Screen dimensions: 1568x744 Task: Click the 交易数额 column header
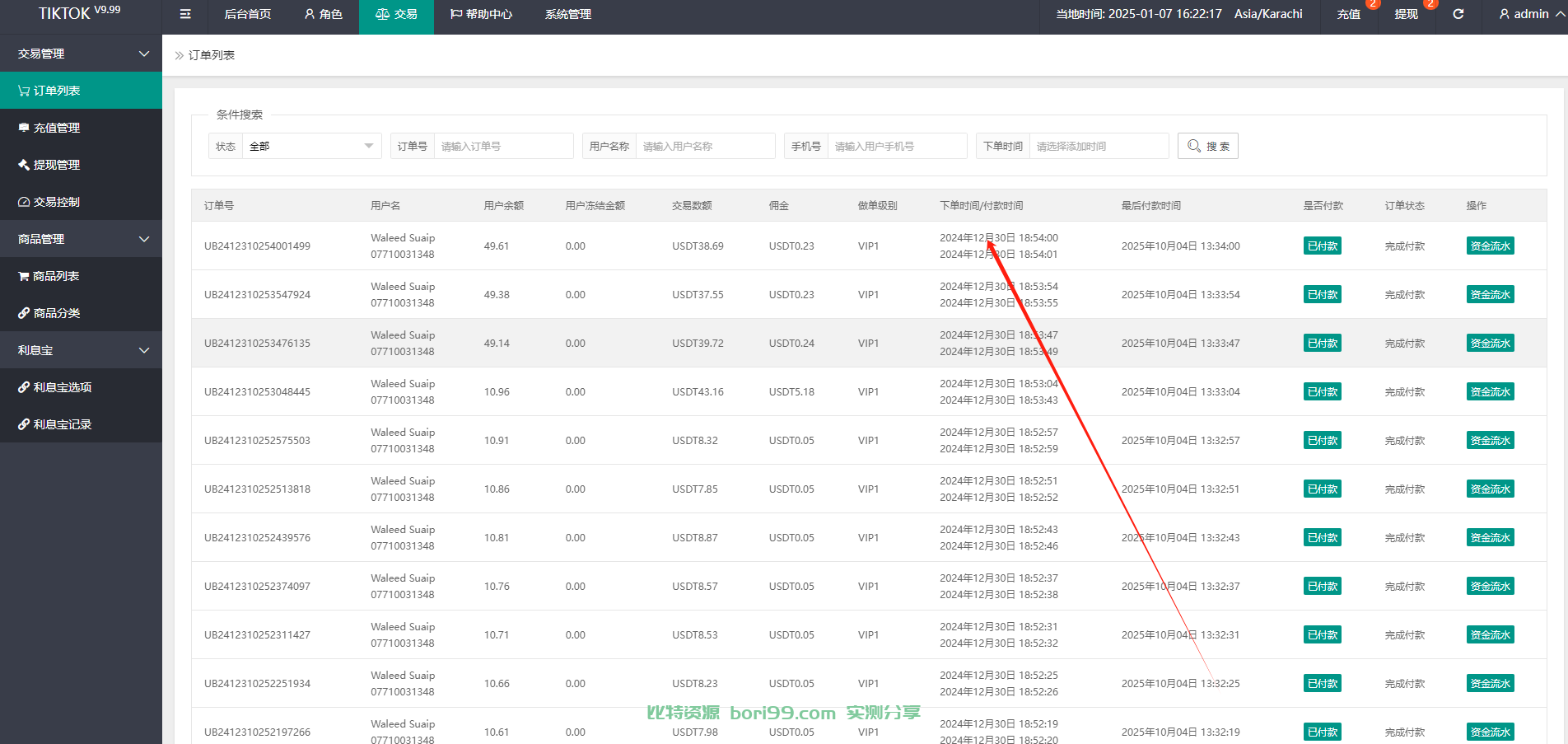pos(692,205)
